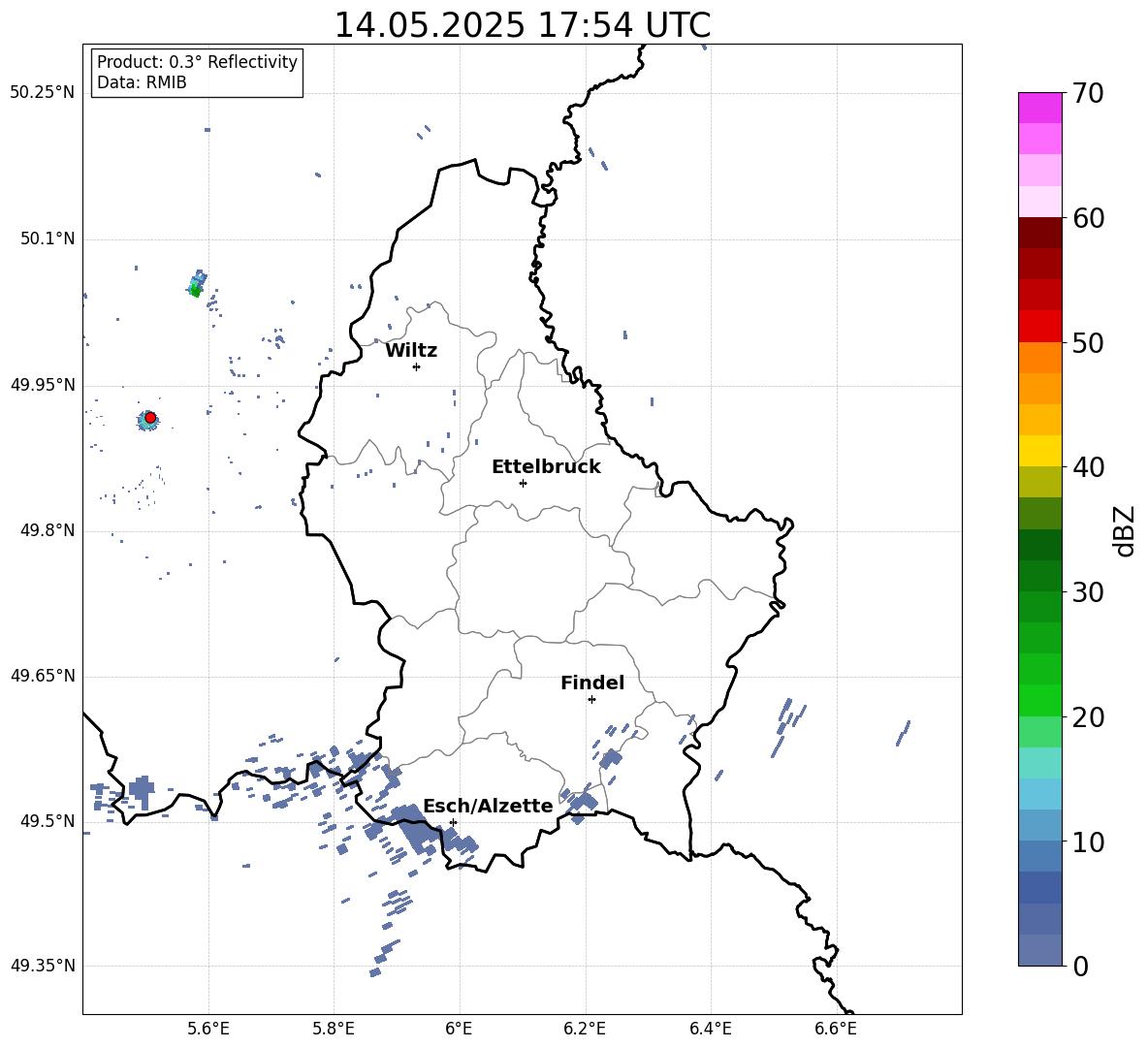Click the 49.65°N latitude label
This screenshot has width=1148, height=1048.
coord(43,676)
